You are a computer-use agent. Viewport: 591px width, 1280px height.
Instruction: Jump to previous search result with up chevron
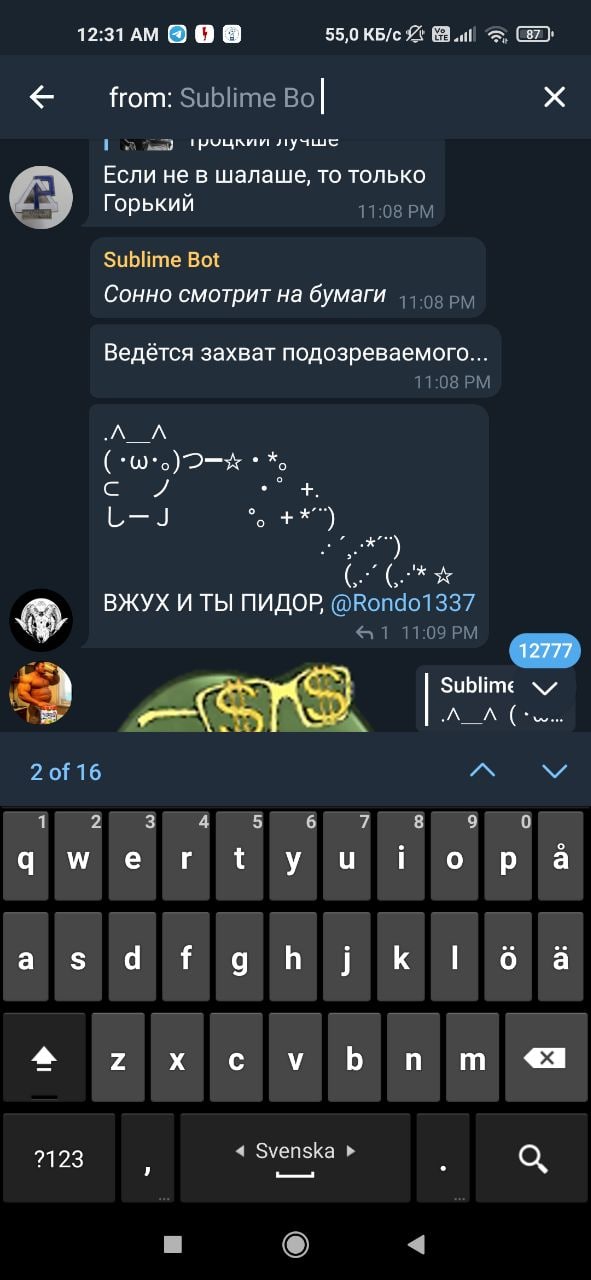(x=482, y=771)
